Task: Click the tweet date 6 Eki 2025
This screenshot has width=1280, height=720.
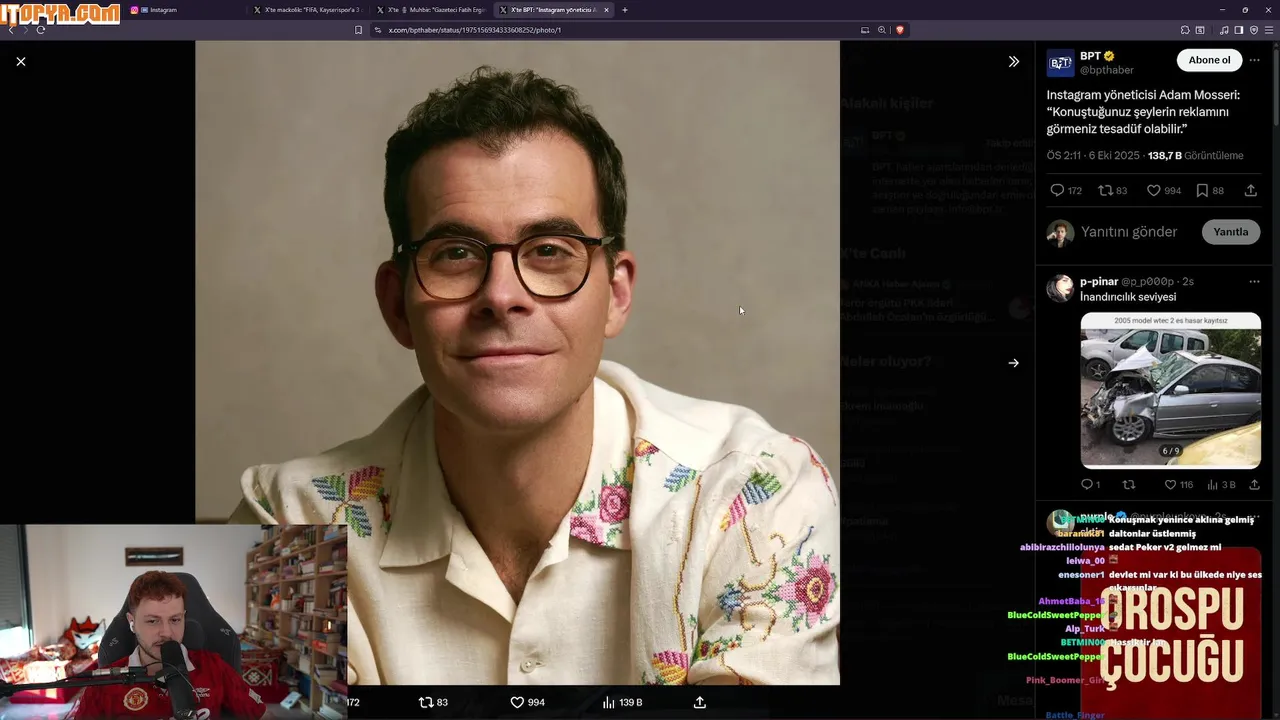Action: (1114, 156)
